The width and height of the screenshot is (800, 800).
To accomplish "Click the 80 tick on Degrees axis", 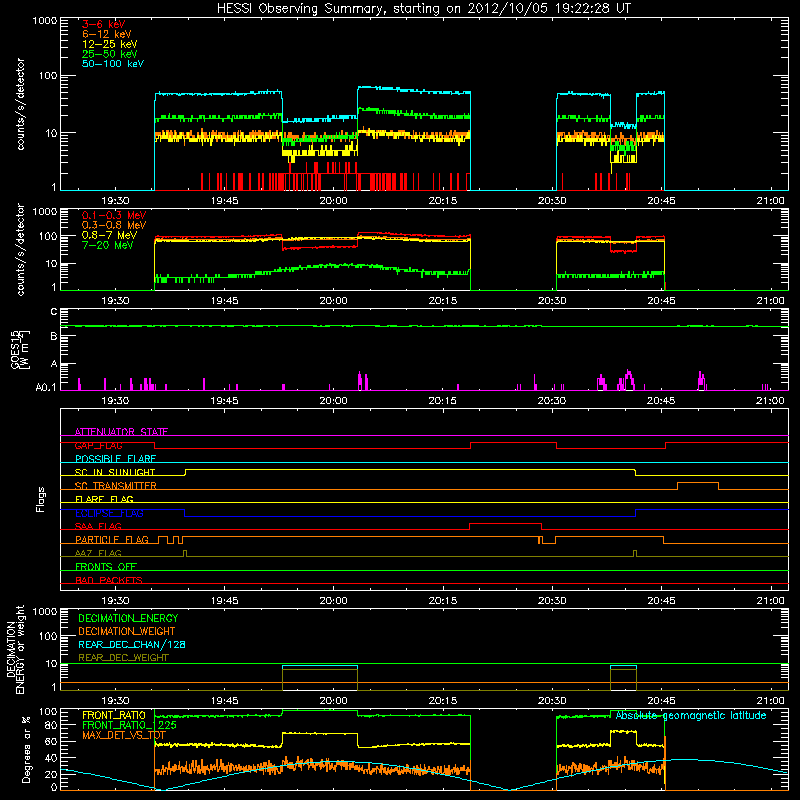I will [51, 725].
